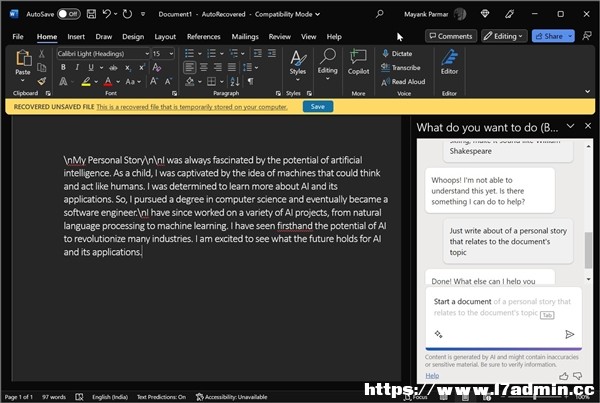Switch to the Design tab
The image size is (600, 403).
coord(133,37)
